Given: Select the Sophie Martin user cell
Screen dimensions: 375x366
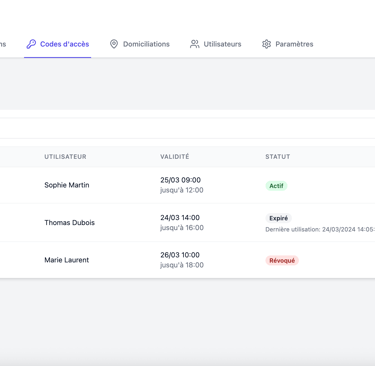Looking at the screenshot, I should (67, 185).
